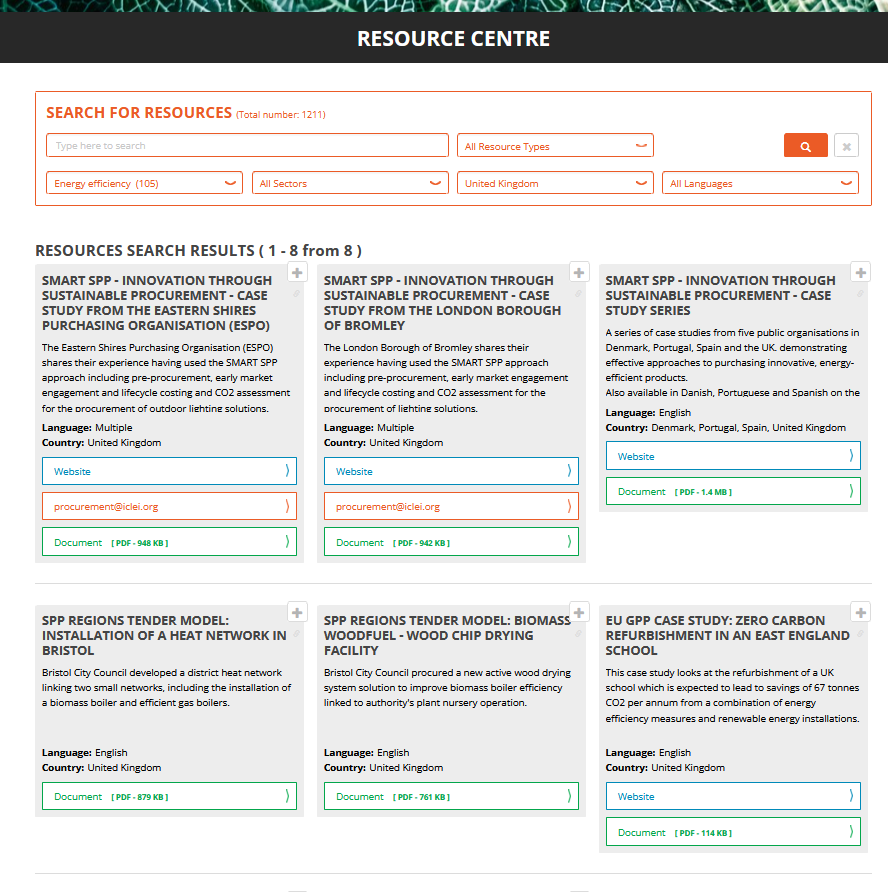Open the All Languages dropdown
888x892 pixels.
(x=760, y=183)
